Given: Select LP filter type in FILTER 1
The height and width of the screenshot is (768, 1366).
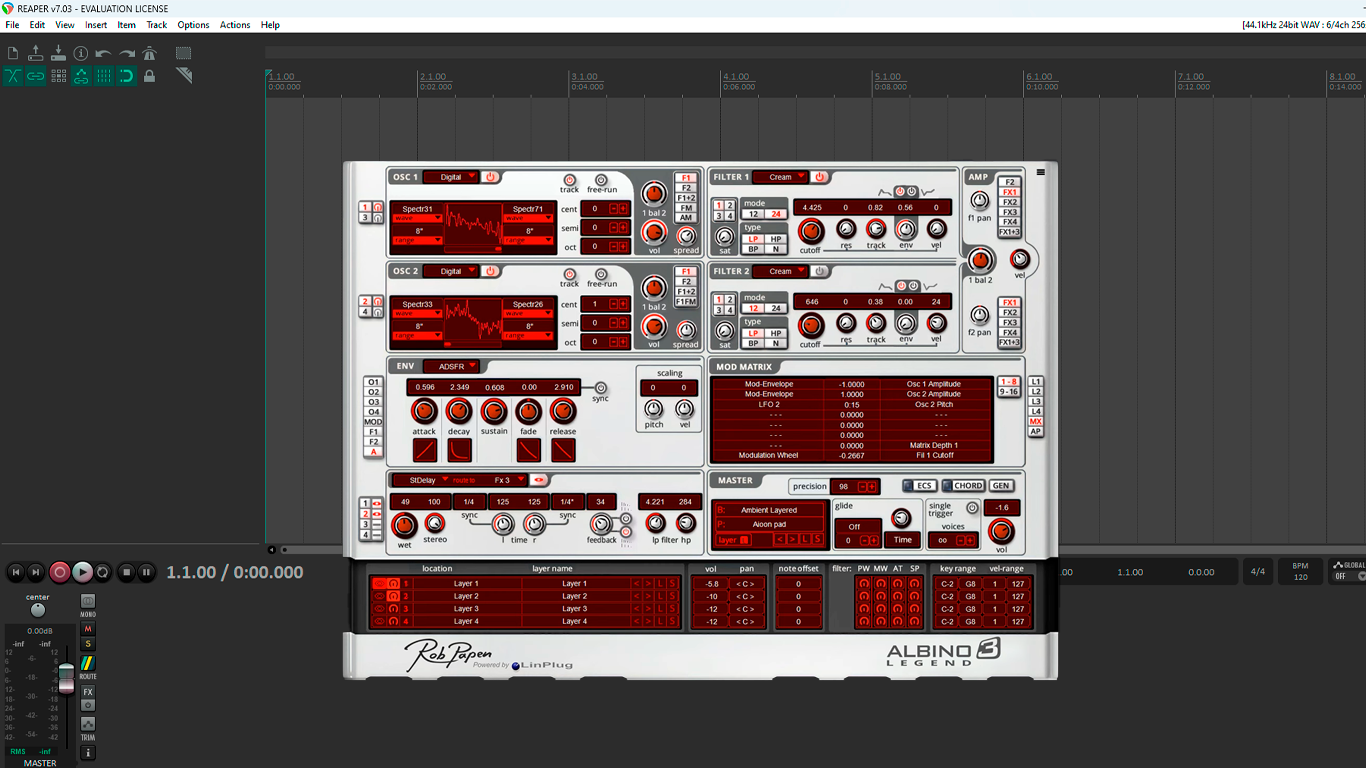Looking at the screenshot, I should pos(753,239).
